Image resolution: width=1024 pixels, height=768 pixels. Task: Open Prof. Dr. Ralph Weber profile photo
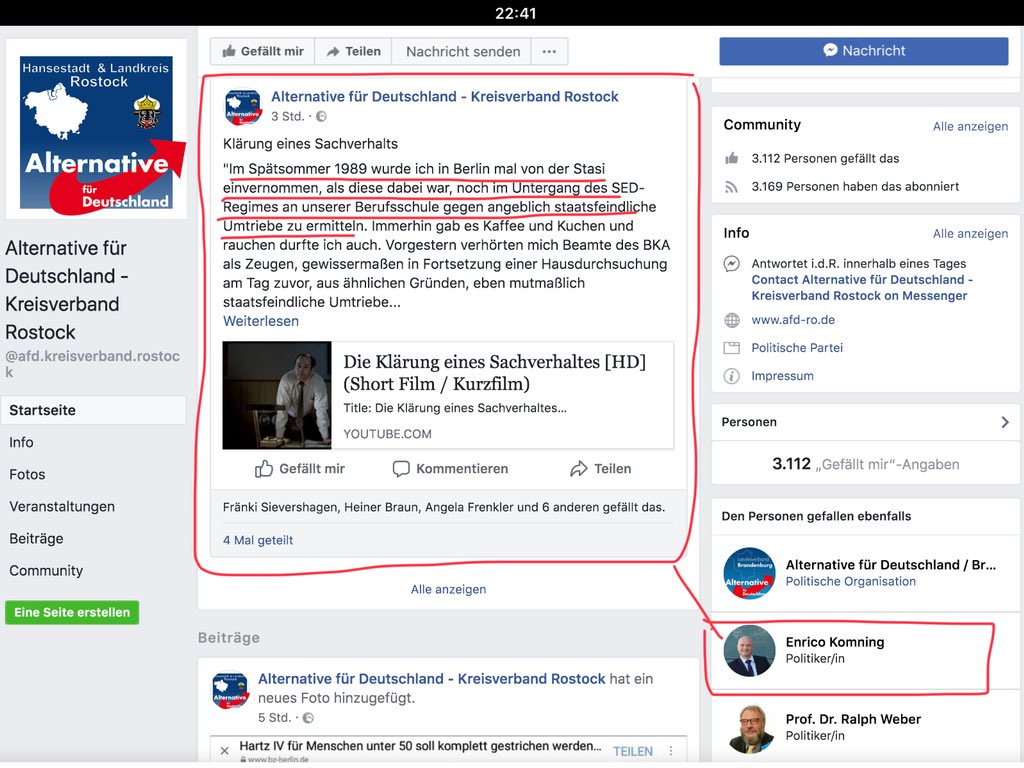(x=749, y=728)
